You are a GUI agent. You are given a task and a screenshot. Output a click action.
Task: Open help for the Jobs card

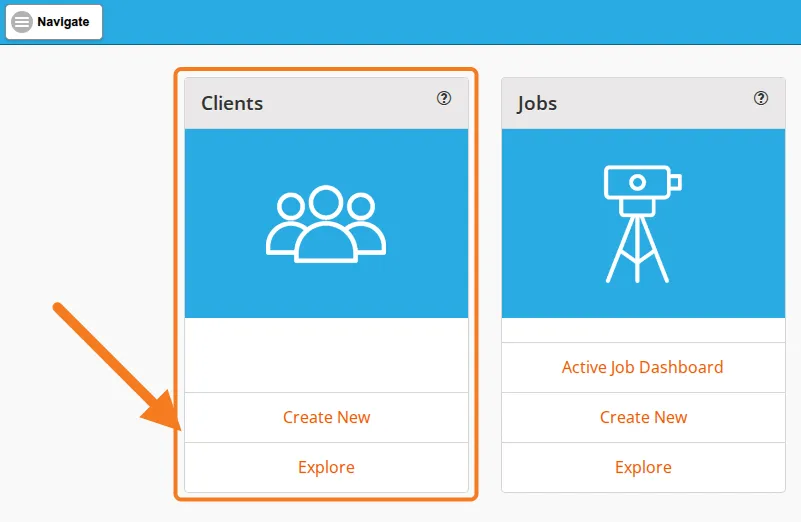point(761,98)
